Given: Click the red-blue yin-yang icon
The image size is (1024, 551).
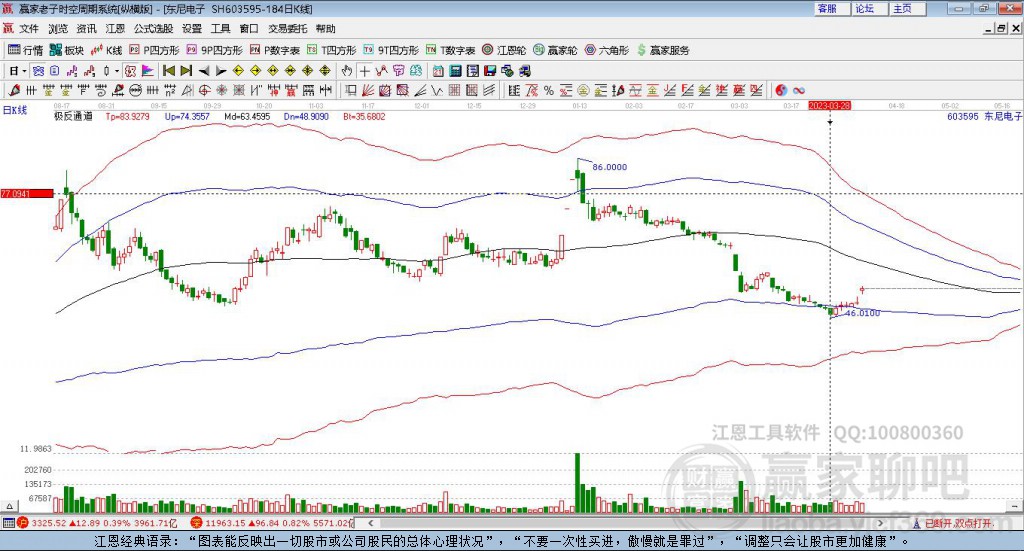Looking at the screenshot, I should point(781,91).
